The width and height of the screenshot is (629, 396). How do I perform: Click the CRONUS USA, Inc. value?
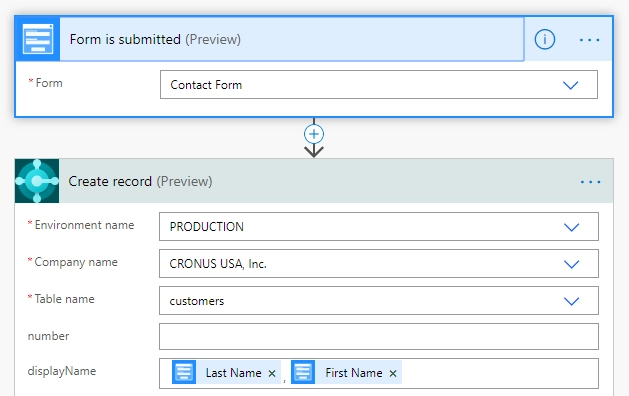[x=218, y=264]
